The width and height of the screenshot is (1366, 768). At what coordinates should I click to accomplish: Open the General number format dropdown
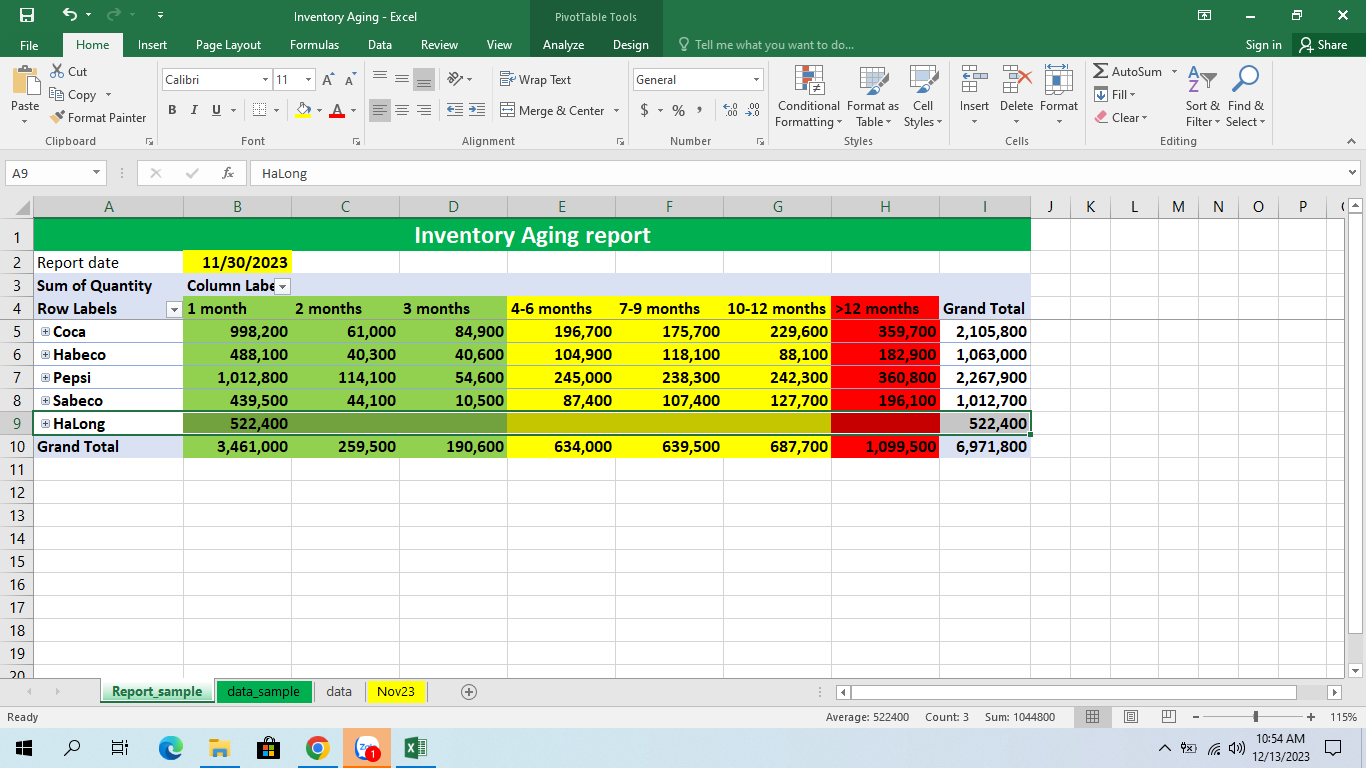[756, 80]
